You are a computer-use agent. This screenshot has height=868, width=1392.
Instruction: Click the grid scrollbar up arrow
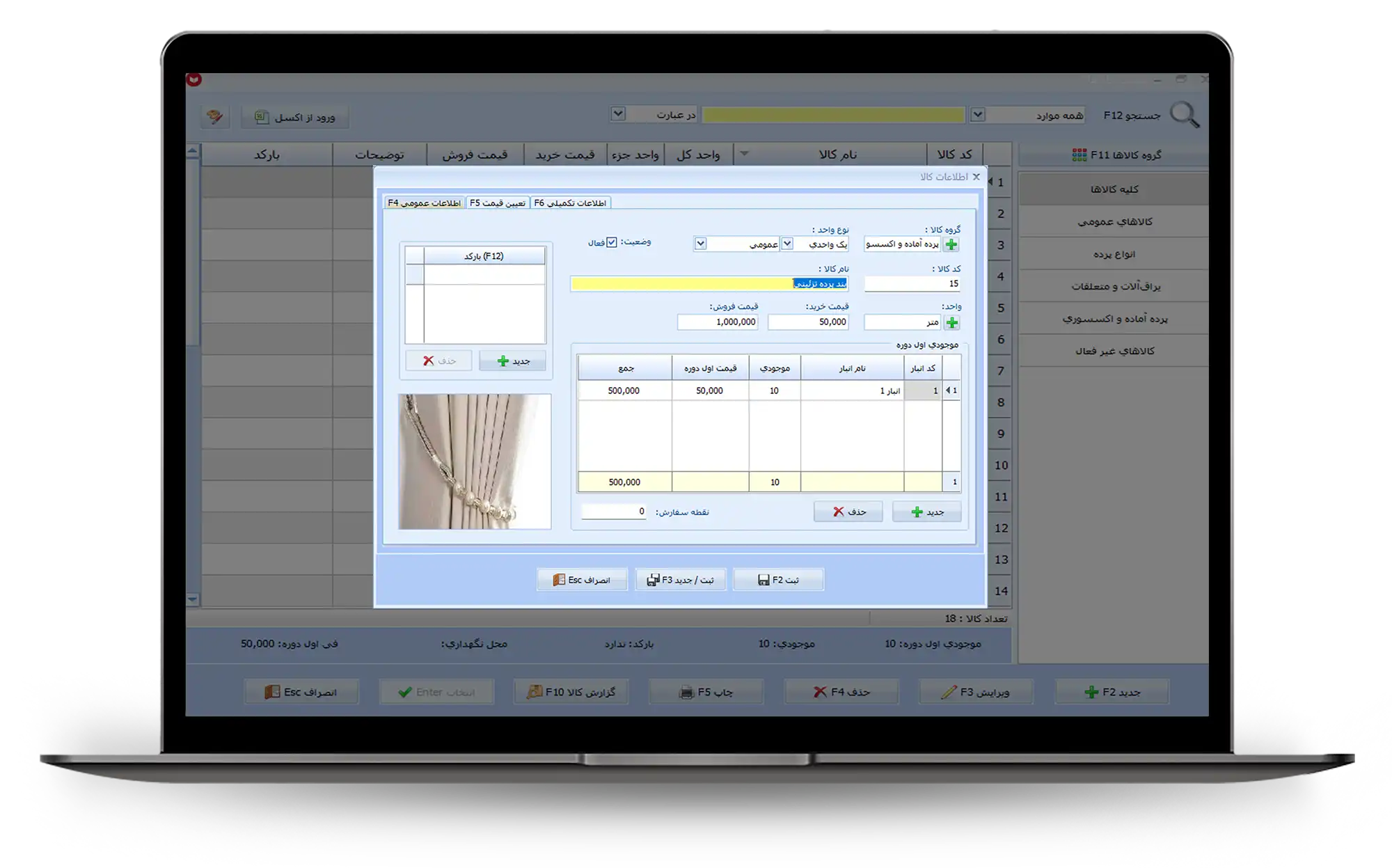193,150
